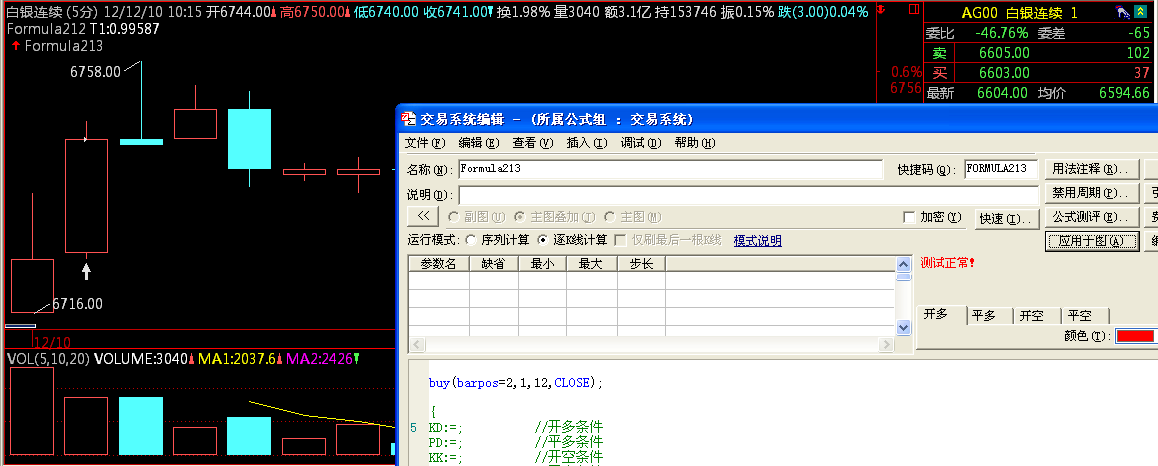Image resolution: width=1158 pixels, height=466 pixels.
Task: Click the trading system editor title bar icon
Action: click(x=408, y=118)
